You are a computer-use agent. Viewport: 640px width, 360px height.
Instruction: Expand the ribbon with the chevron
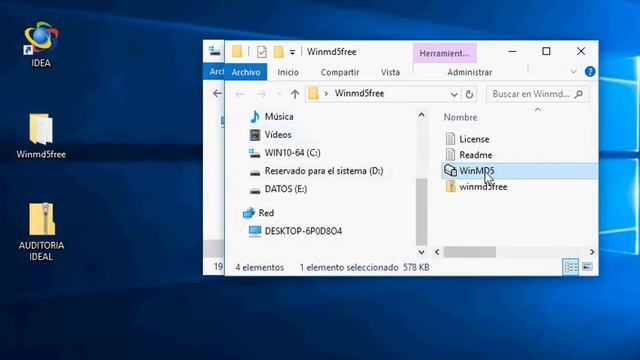click(573, 72)
